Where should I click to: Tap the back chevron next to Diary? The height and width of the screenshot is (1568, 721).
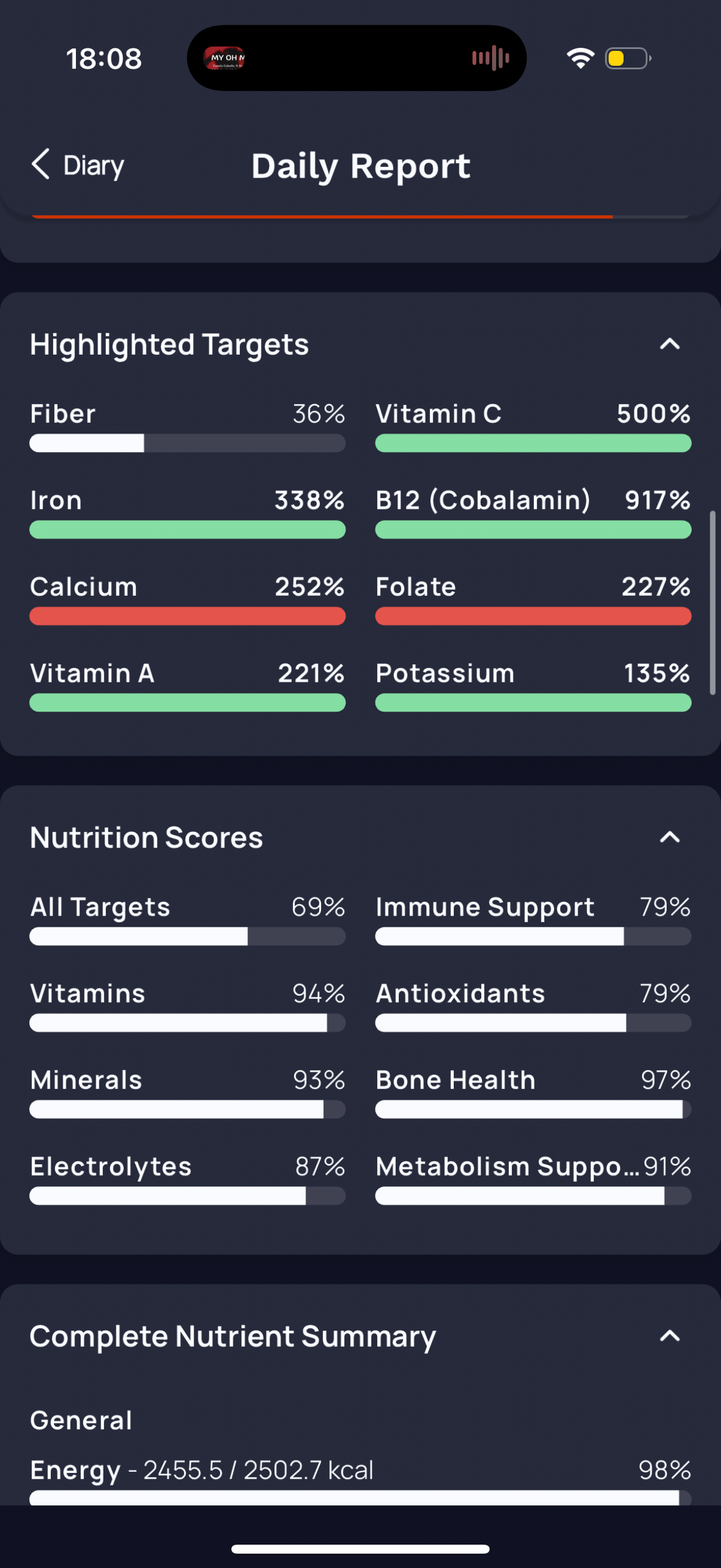(41, 164)
